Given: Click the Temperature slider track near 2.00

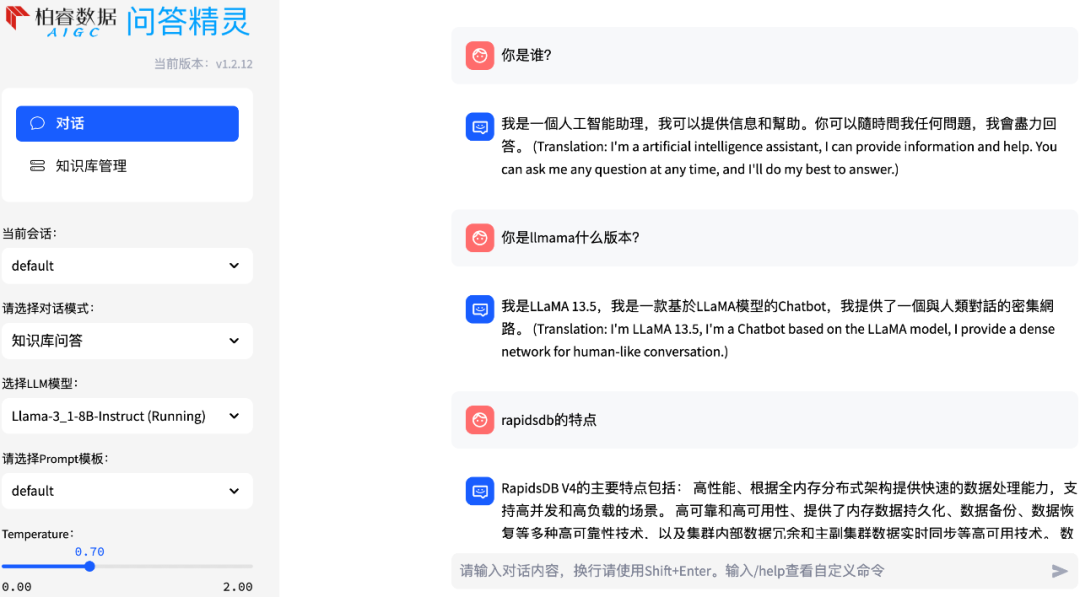Looking at the screenshot, I should [x=248, y=567].
